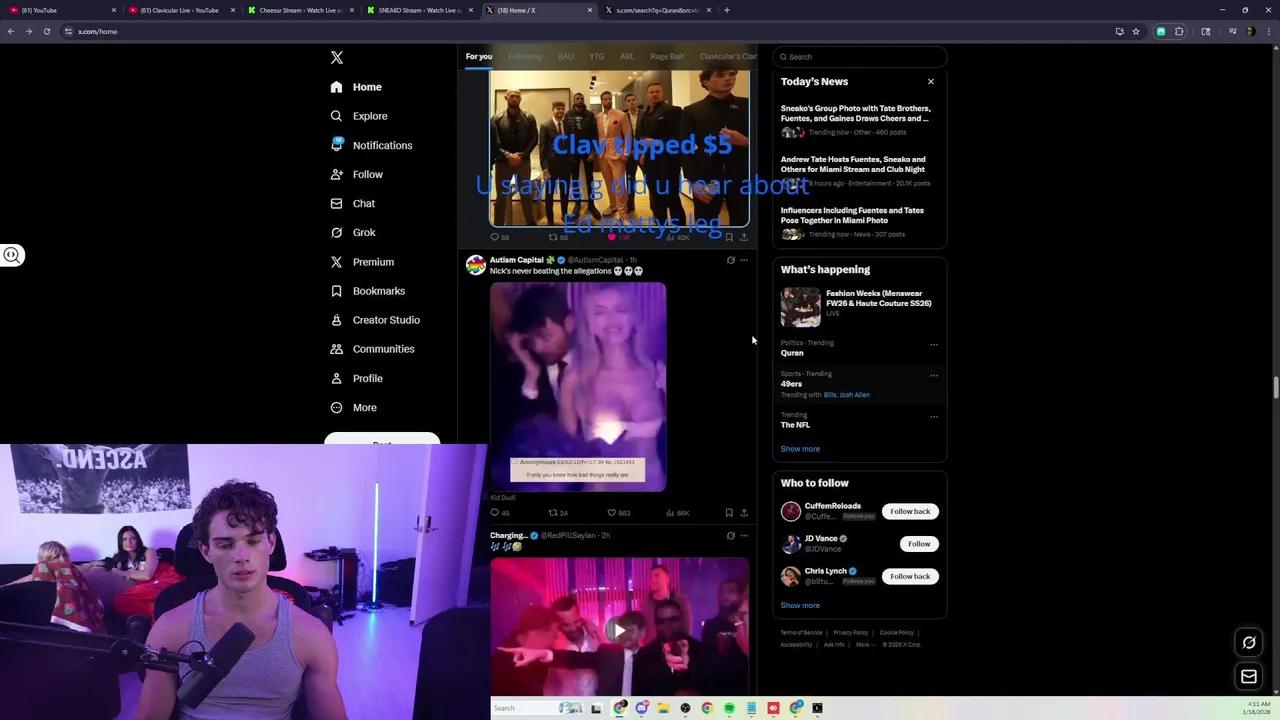Play the RedPillSaylan video
The height and width of the screenshot is (720, 1280).
tap(620, 630)
